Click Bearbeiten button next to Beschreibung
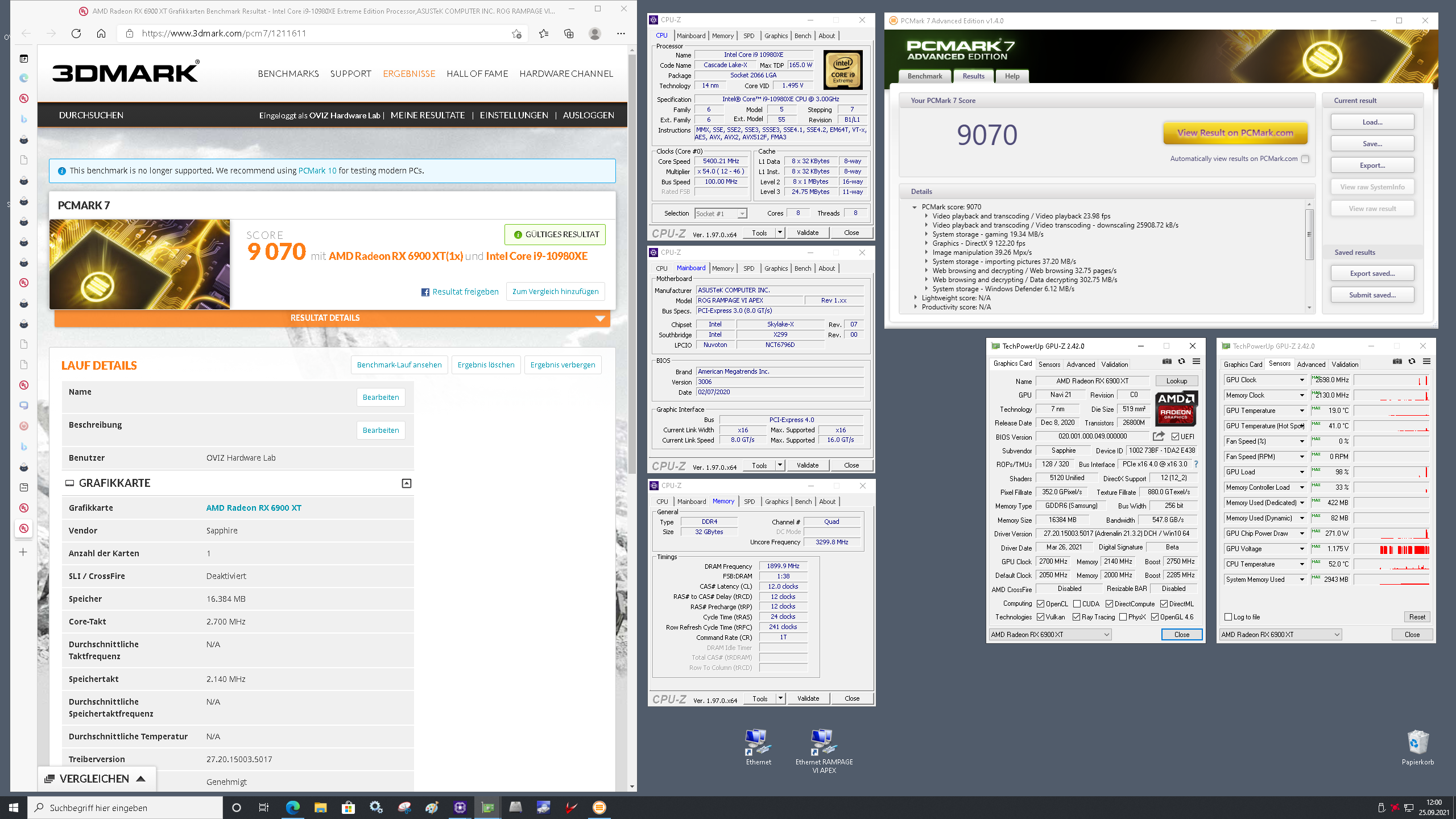This screenshot has width=1456, height=819. [381, 431]
